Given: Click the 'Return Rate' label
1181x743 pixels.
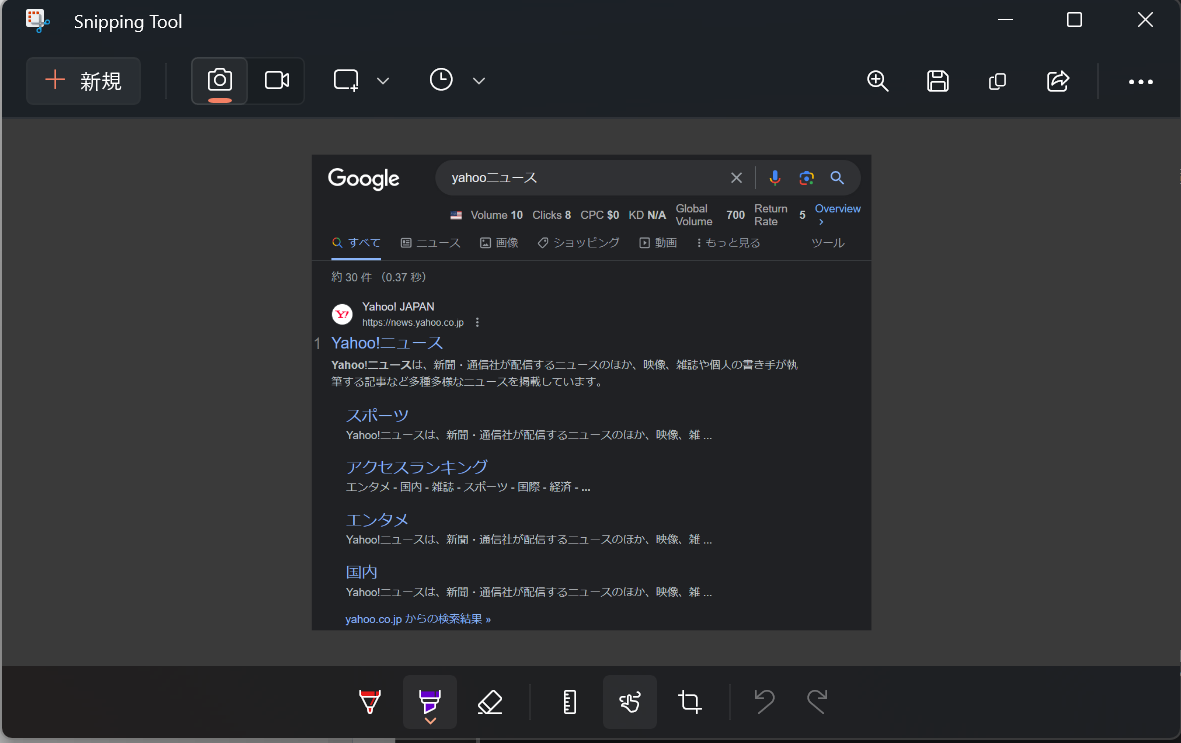Looking at the screenshot, I should coord(771,215).
